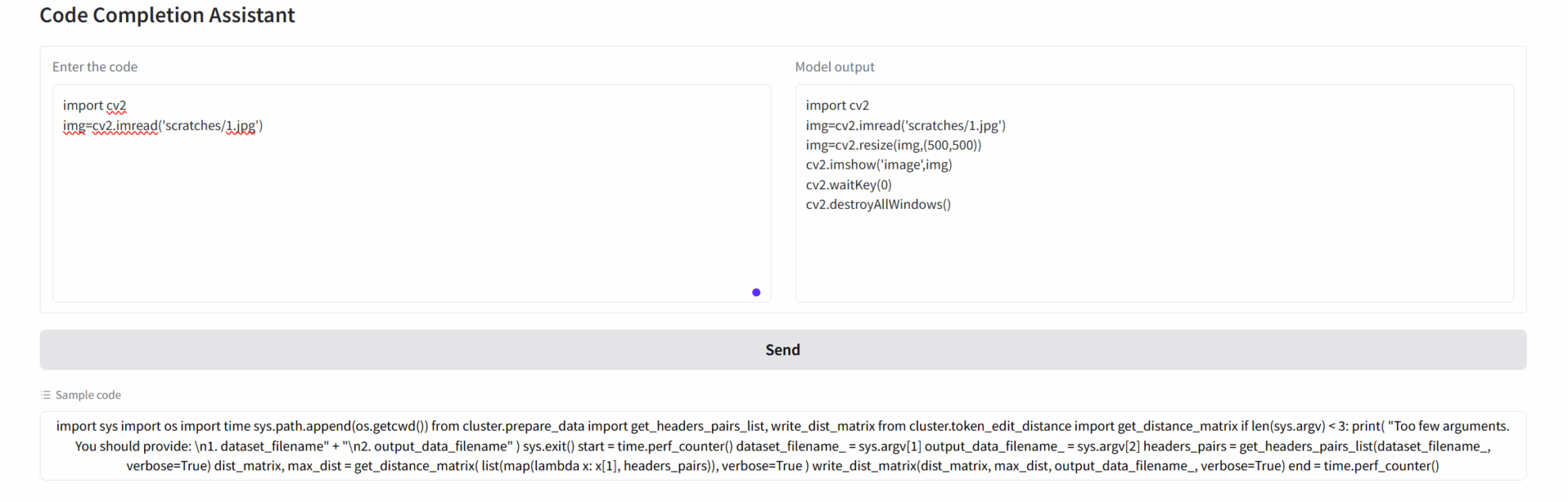The width and height of the screenshot is (1568, 502).
Task: Click the cv2.resize line in Model output
Action: pos(893,145)
